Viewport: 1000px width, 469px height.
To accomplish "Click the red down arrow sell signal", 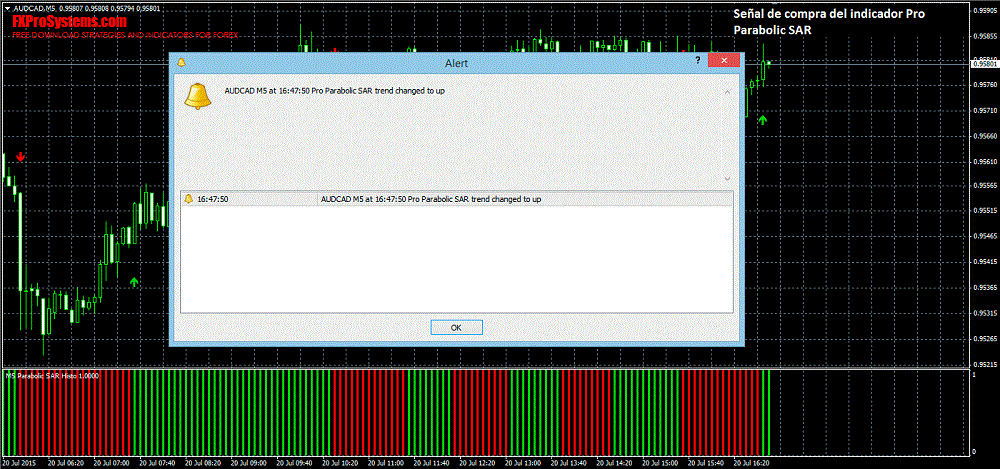I will [x=20, y=157].
